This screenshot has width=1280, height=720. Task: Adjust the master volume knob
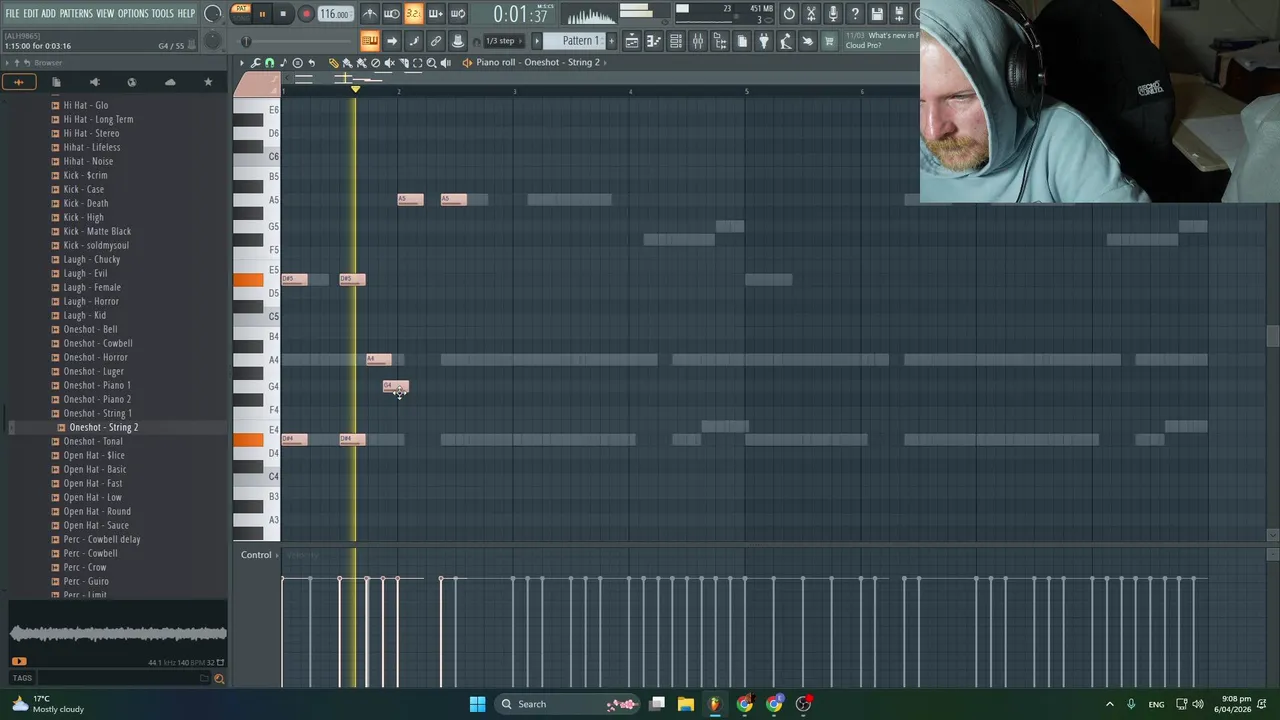click(211, 14)
